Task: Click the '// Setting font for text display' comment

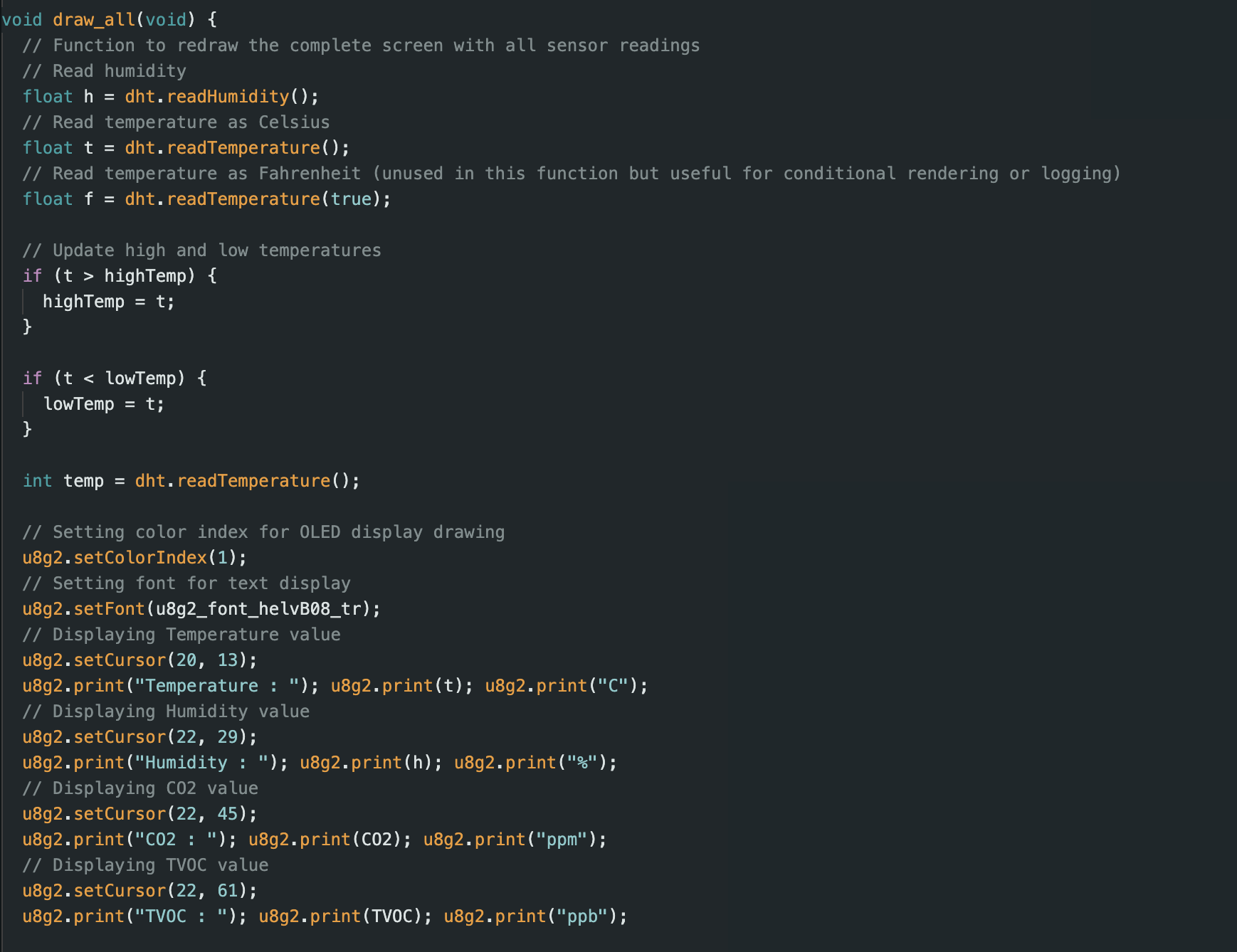Action: coord(186,583)
